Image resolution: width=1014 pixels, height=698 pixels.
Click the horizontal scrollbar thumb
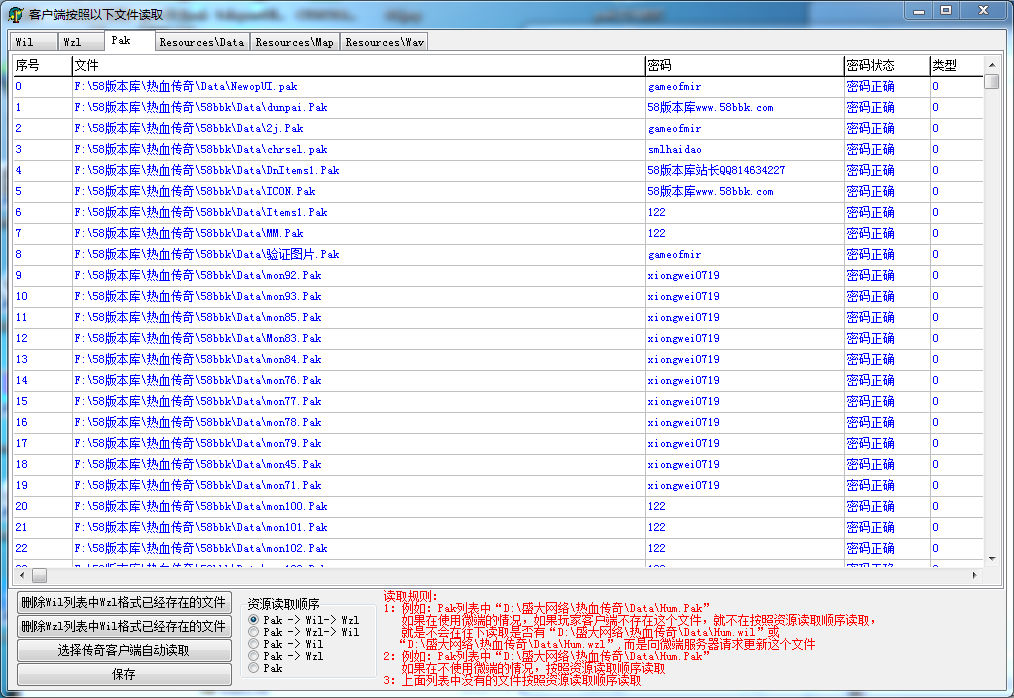coord(39,575)
